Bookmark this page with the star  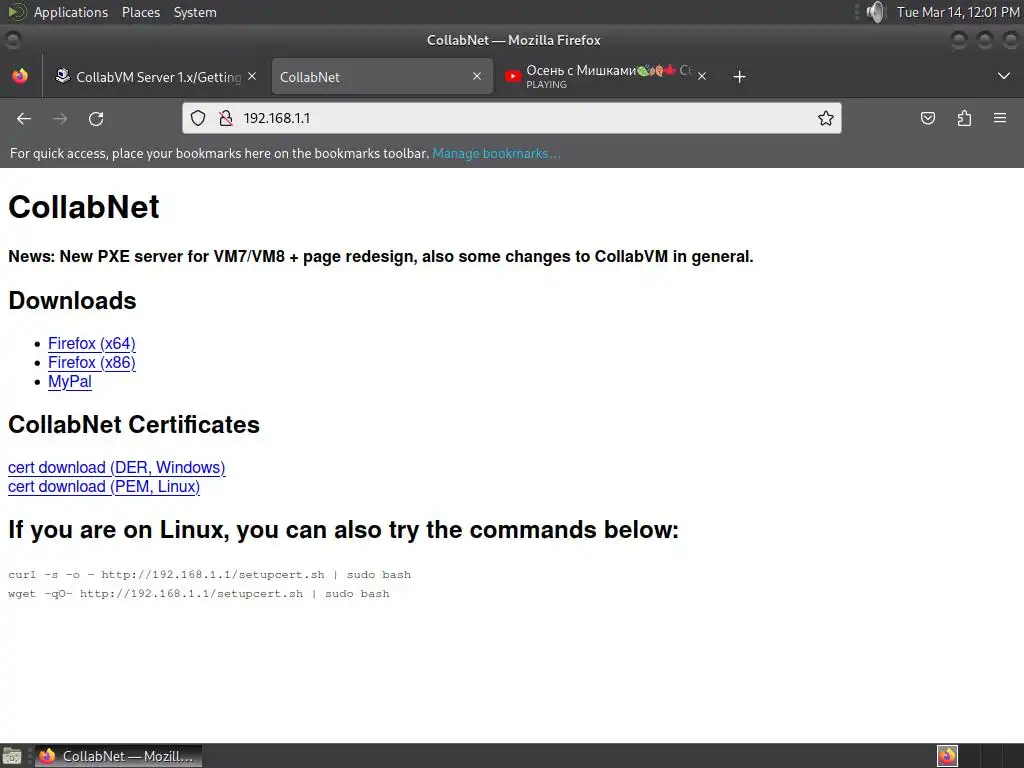(825, 118)
